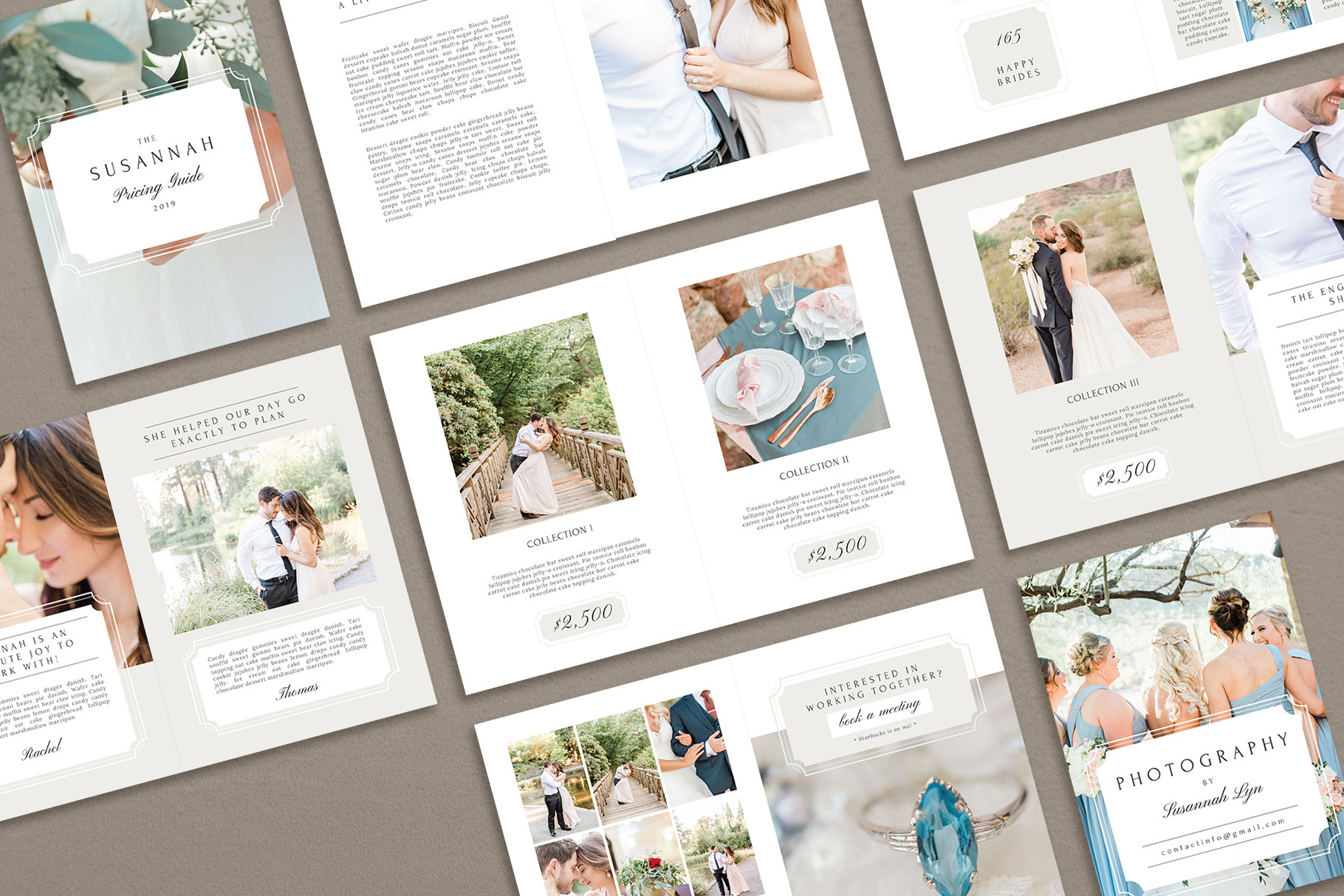The image size is (1344, 896).
Task: Click the table setting photo above Collection II
Action: click(784, 358)
